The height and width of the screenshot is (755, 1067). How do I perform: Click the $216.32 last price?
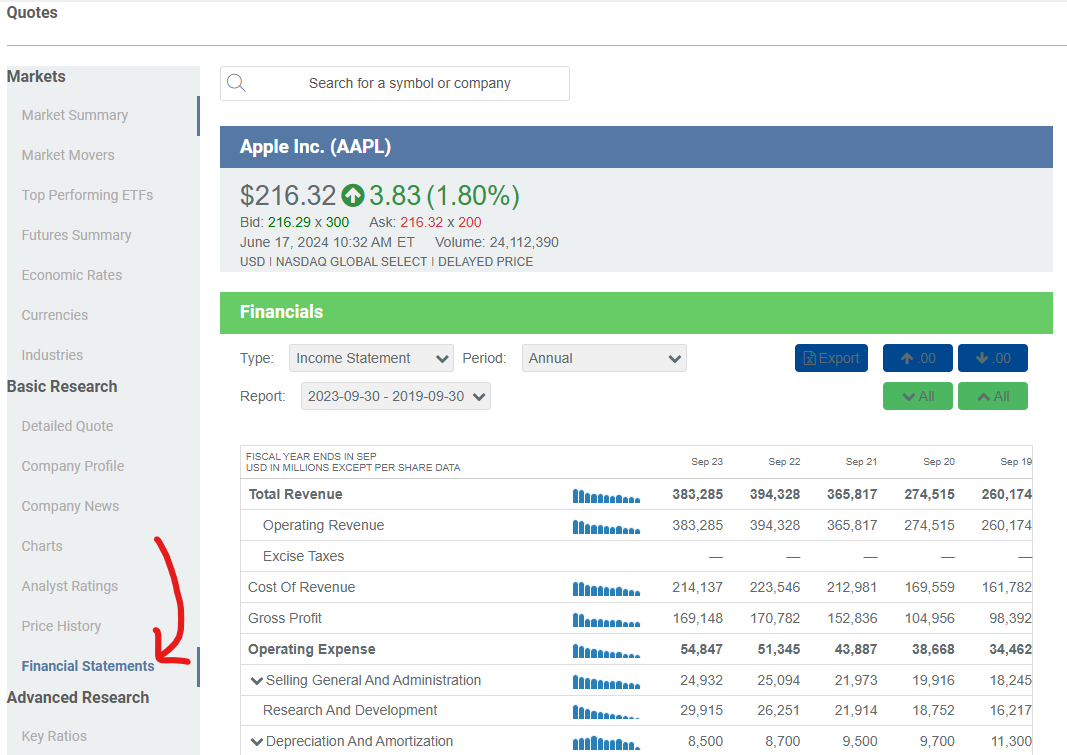tap(288, 196)
